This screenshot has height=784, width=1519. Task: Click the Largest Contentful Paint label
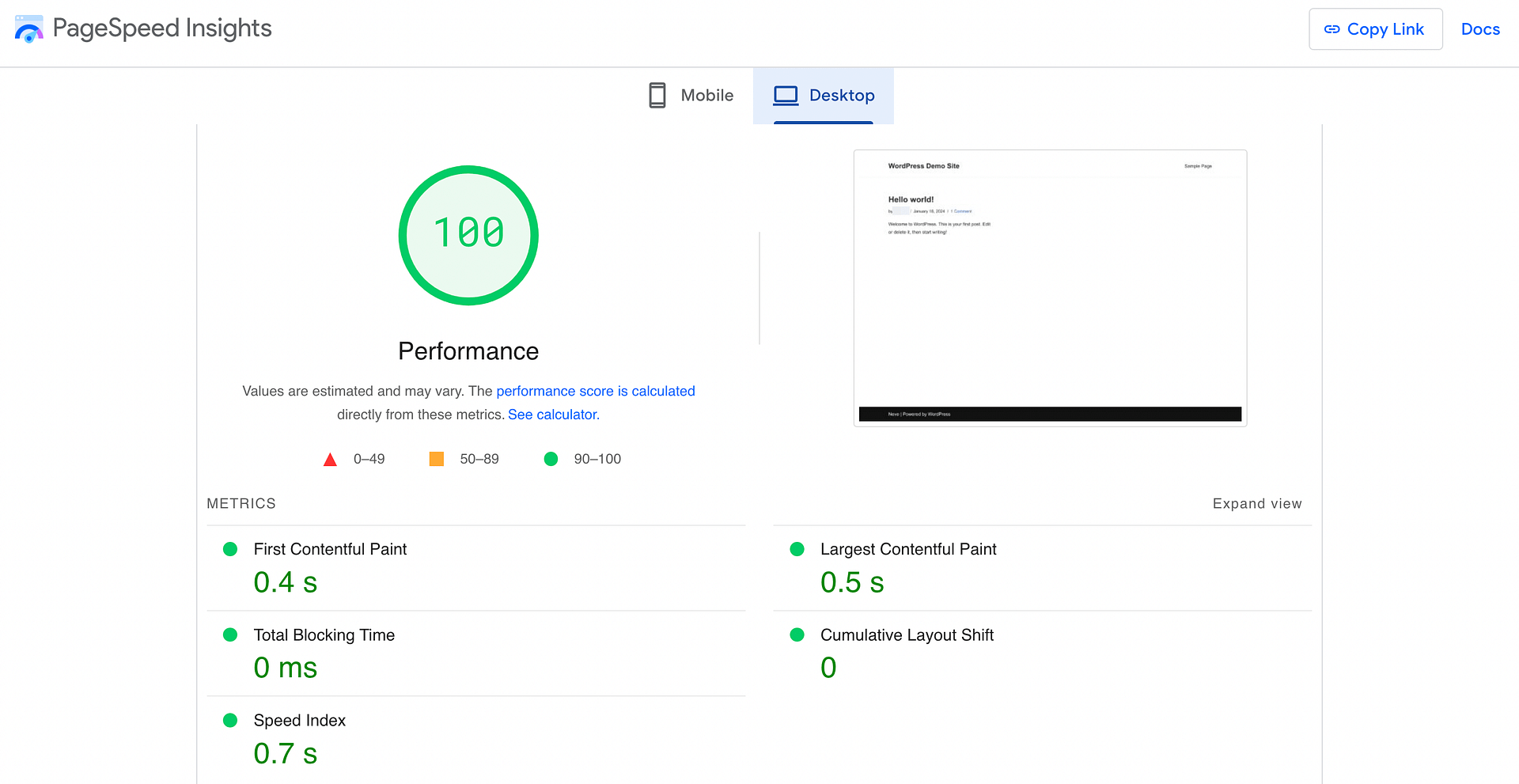pyautogui.click(x=908, y=549)
